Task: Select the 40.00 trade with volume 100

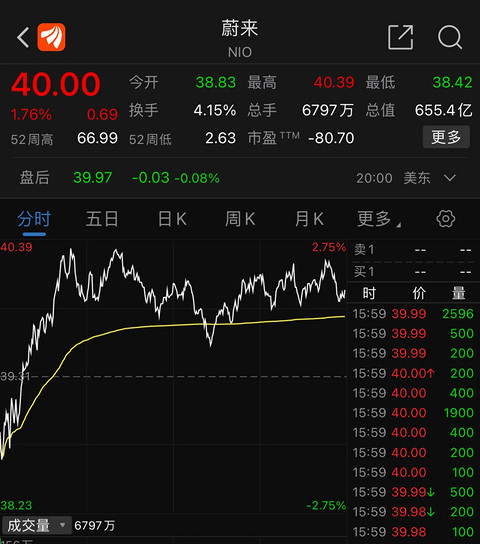Action: click(x=413, y=472)
